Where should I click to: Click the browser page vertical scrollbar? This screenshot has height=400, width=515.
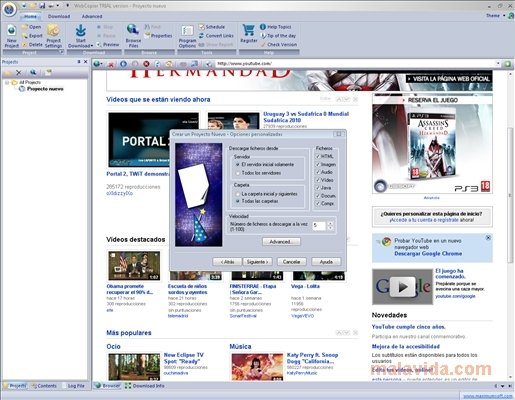click(x=510, y=194)
